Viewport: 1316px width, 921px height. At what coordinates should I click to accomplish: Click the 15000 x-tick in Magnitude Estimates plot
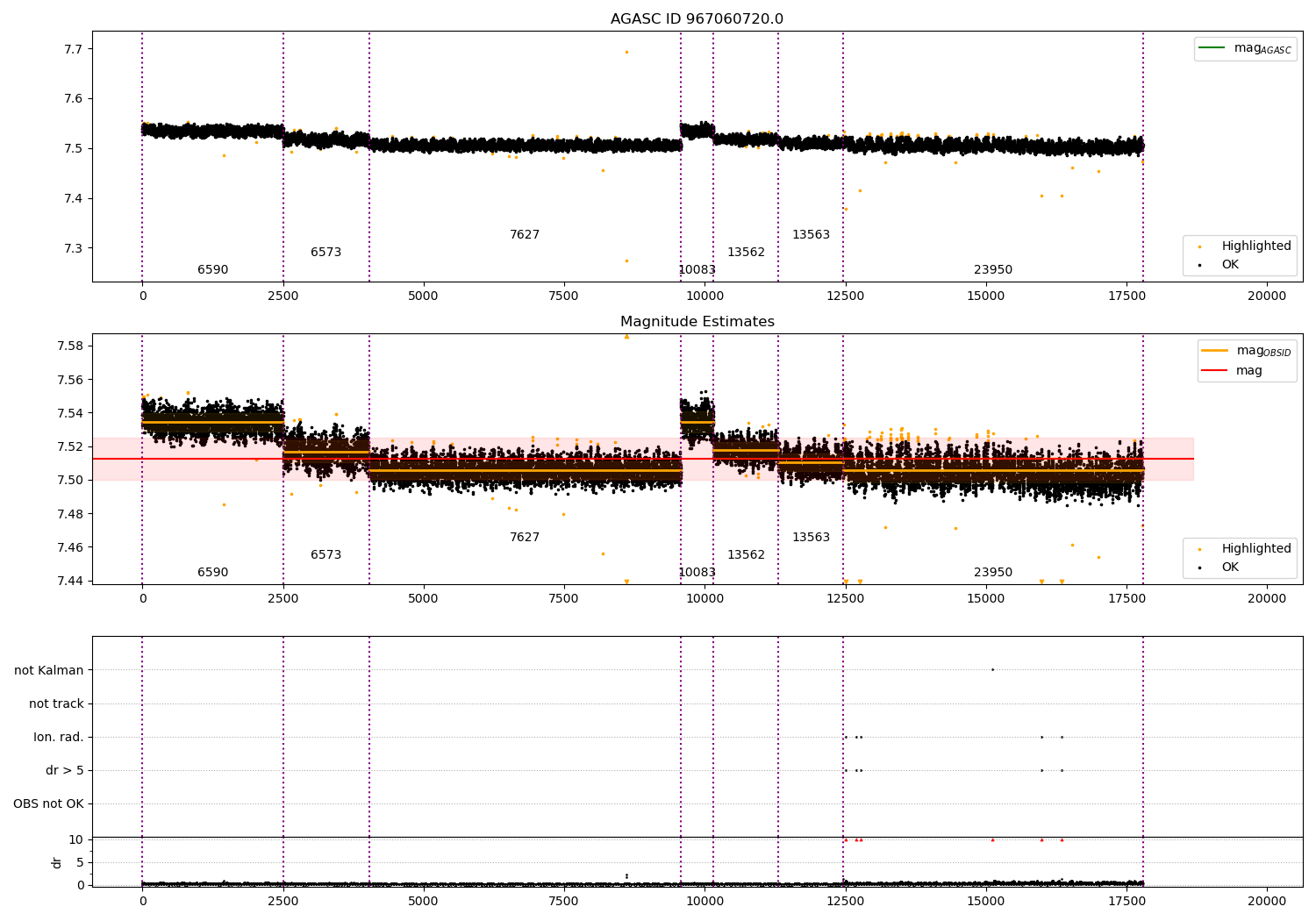(985, 599)
